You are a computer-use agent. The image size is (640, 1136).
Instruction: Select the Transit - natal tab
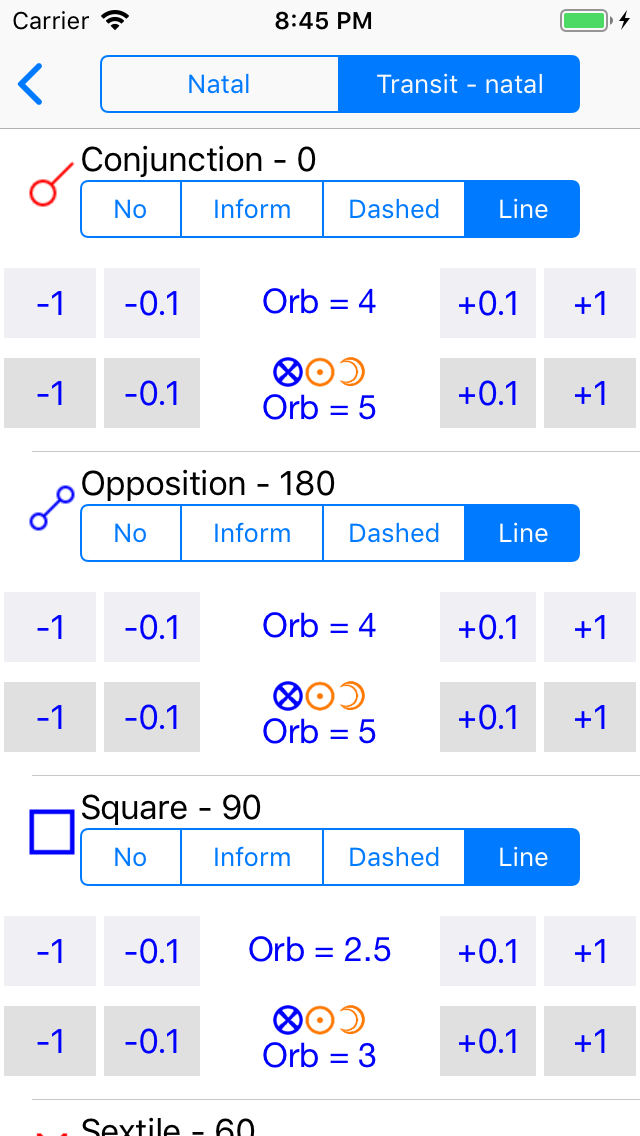pyautogui.click(x=460, y=84)
